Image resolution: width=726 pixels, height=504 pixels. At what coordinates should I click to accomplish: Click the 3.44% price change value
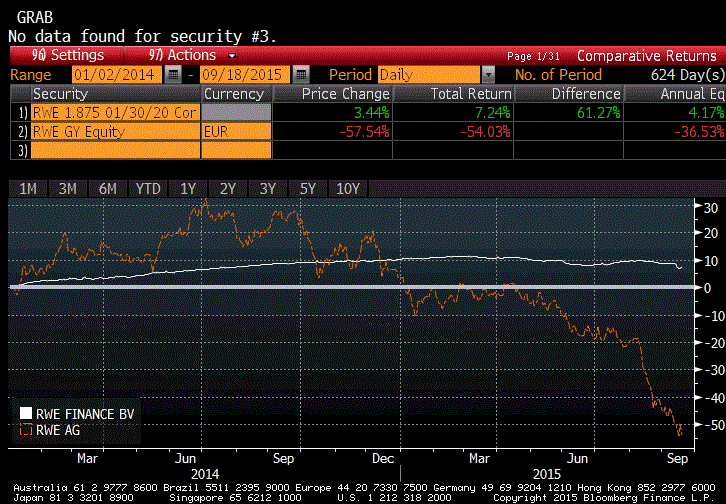[x=372, y=112]
